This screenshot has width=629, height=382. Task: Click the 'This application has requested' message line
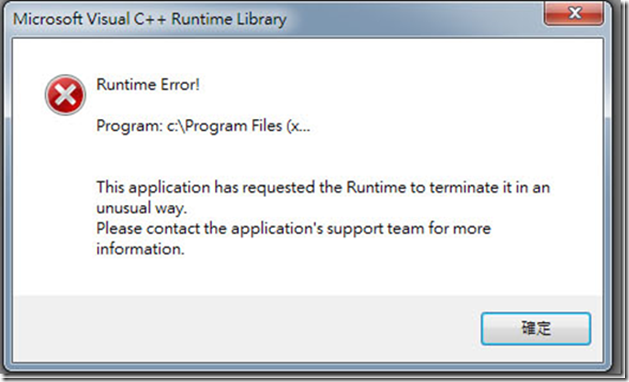[323, 187]
